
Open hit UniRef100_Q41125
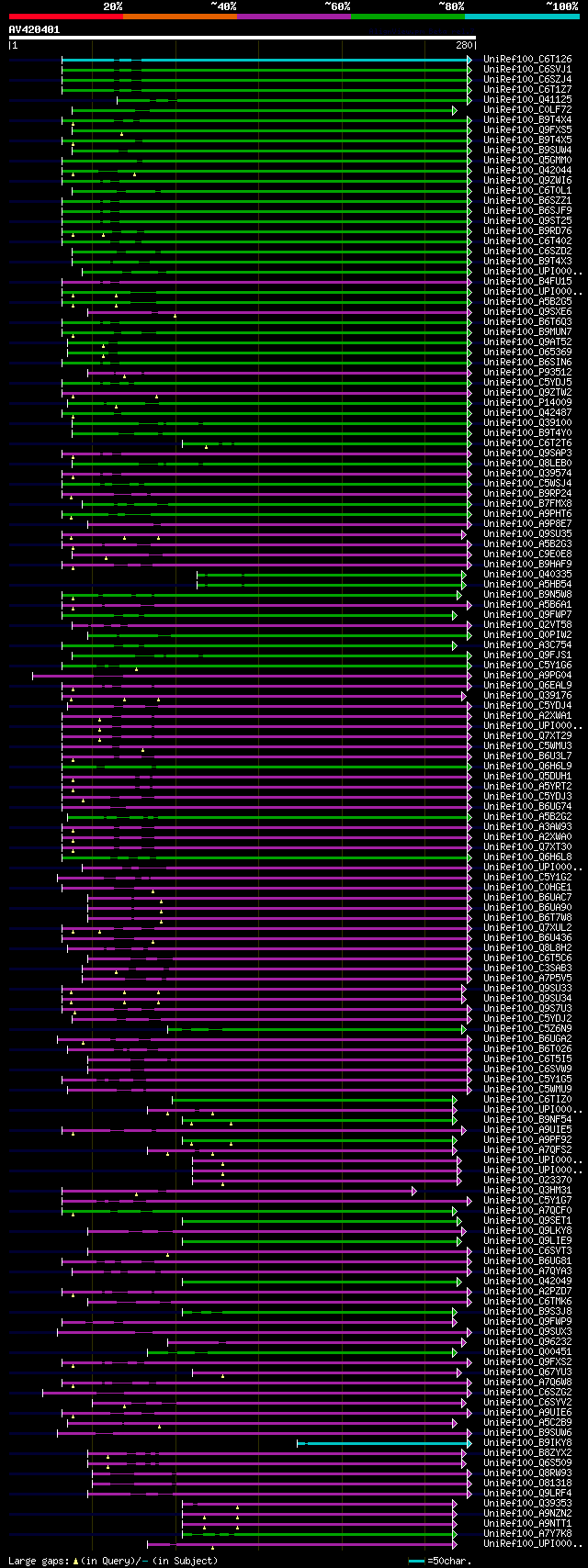tap(527, 100)
